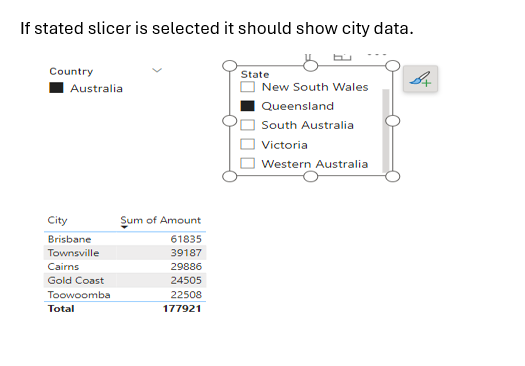This screenshot has height=366, width=525.
Task: Click the 39187 amount value
Action: [x=186, y=253]
